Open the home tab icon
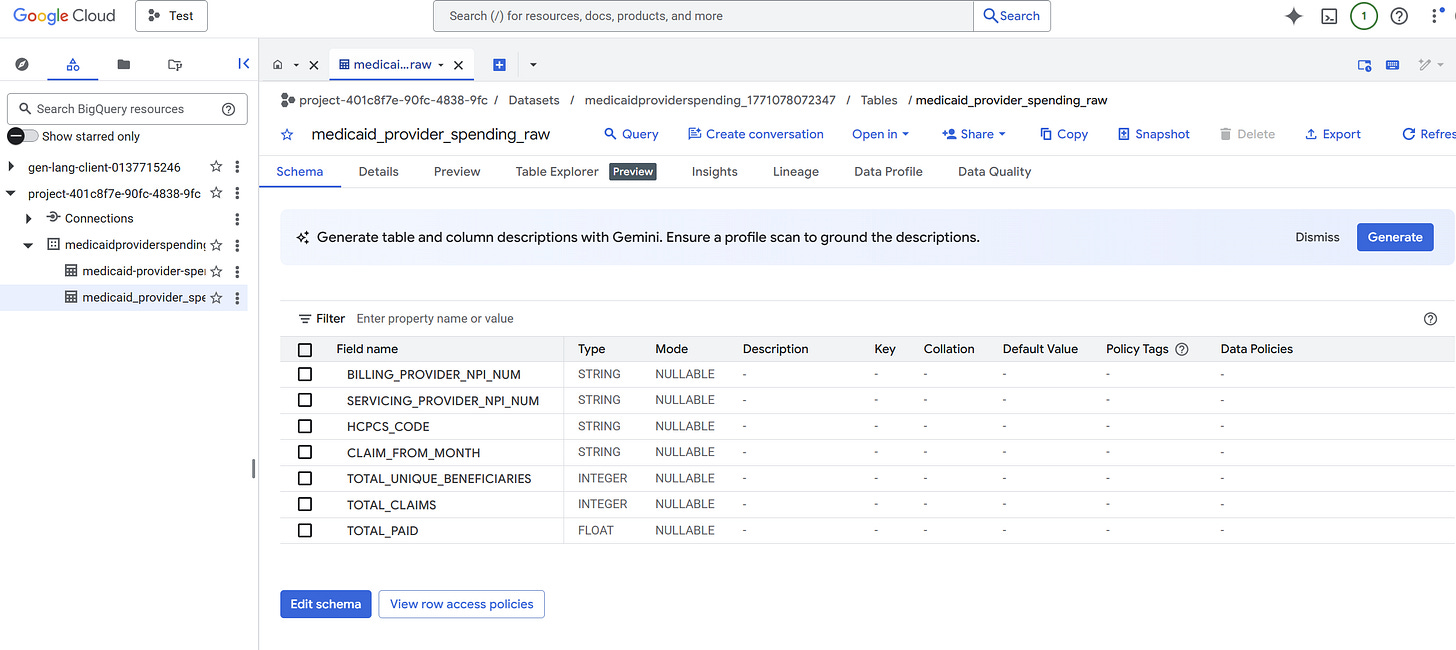Screen dimensions: 1456x650 278,65
